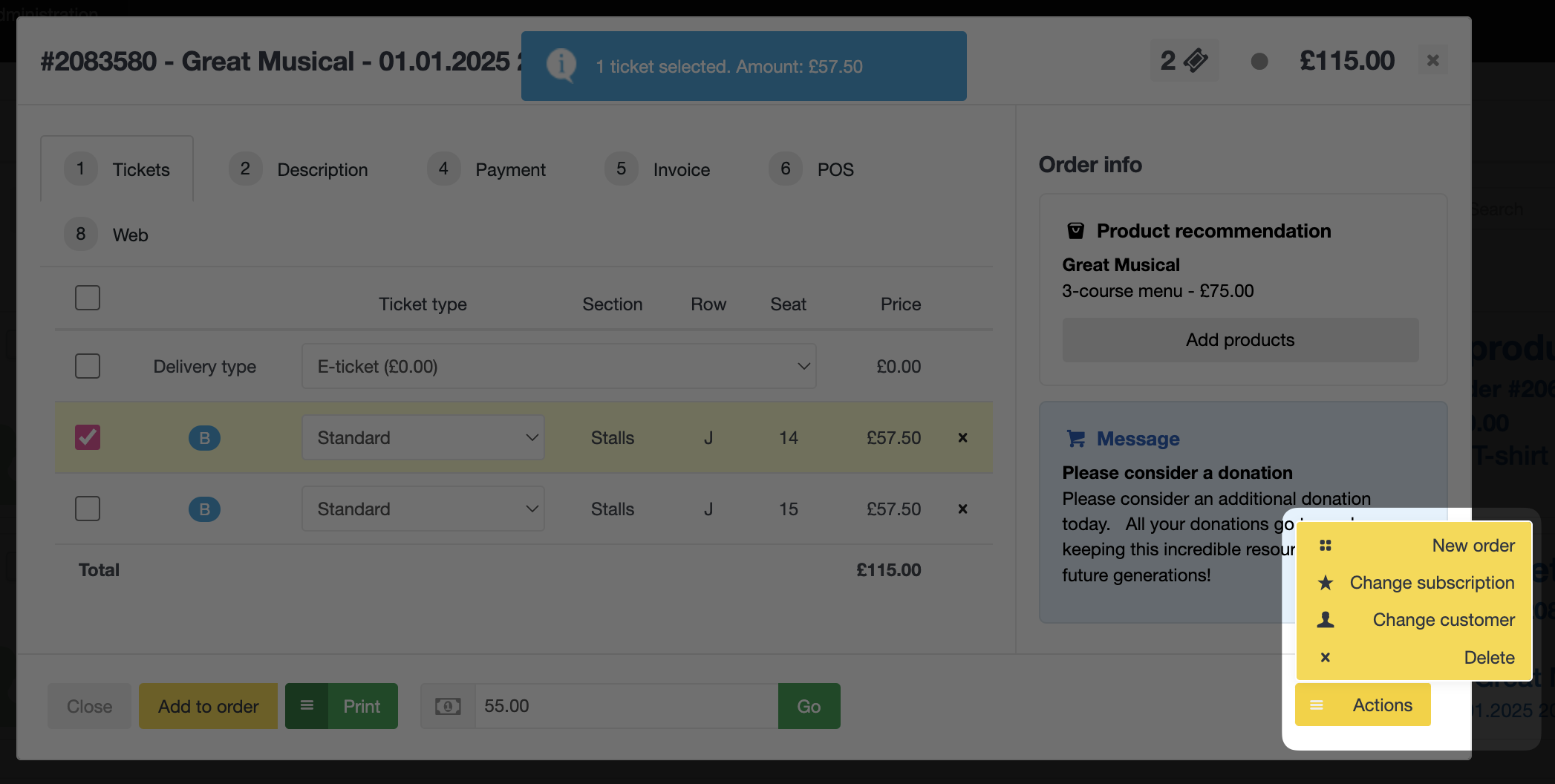Check the Delivery type row checkbox

coord(88,366)
